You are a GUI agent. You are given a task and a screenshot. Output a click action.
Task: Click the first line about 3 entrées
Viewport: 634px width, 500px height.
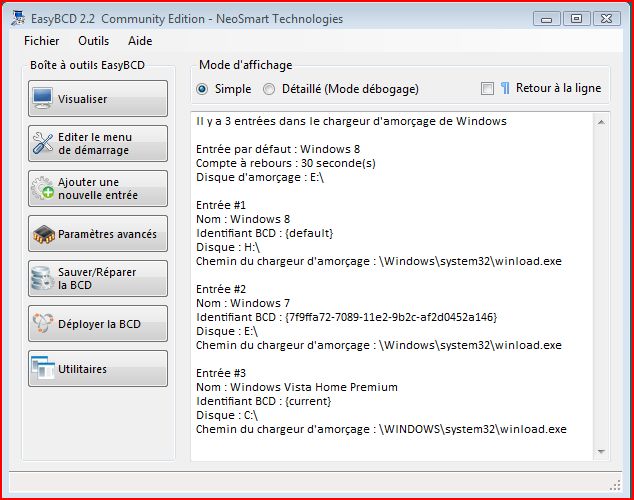point(351,121)
